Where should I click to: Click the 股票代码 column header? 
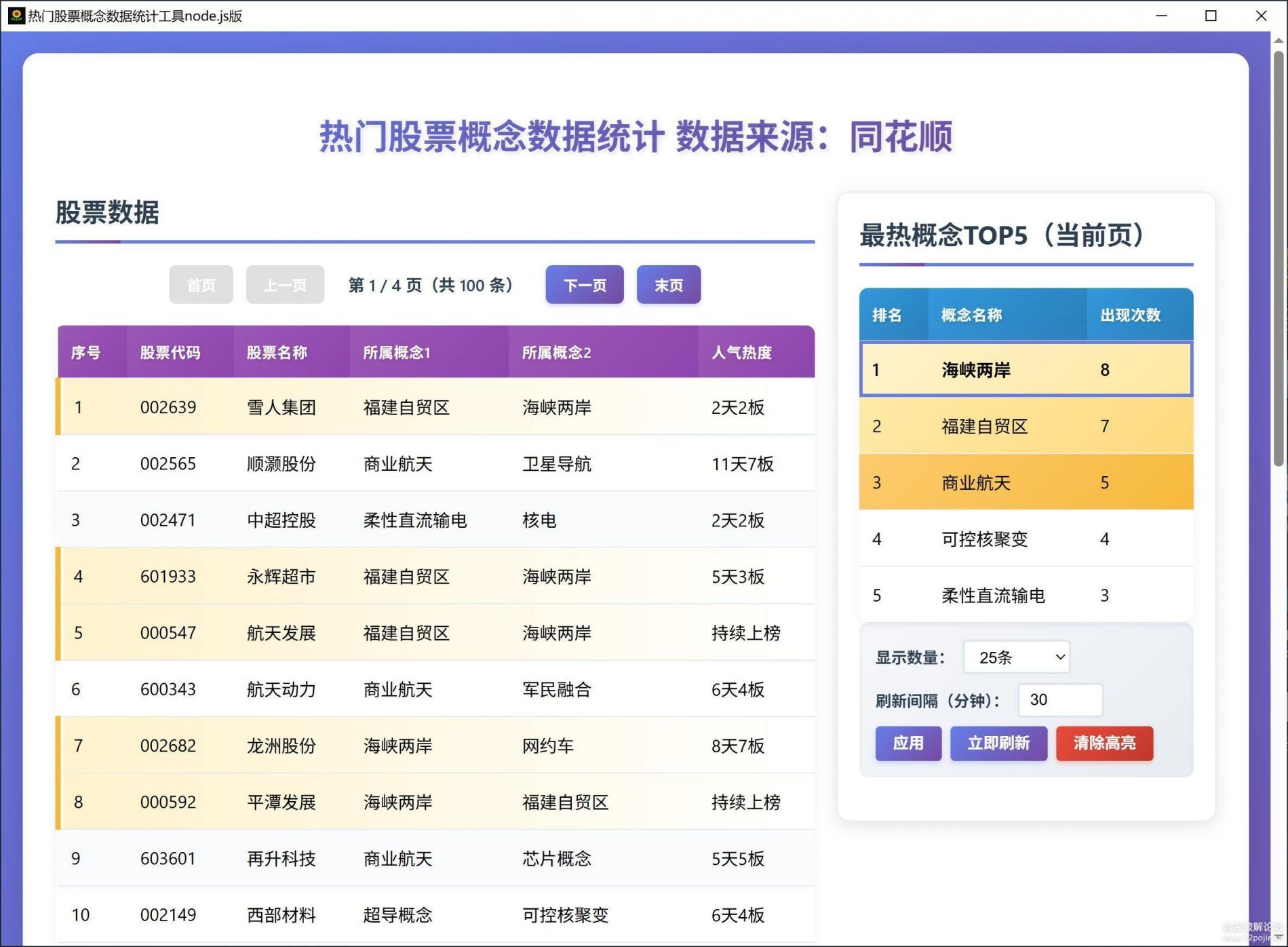coord(170,353)
